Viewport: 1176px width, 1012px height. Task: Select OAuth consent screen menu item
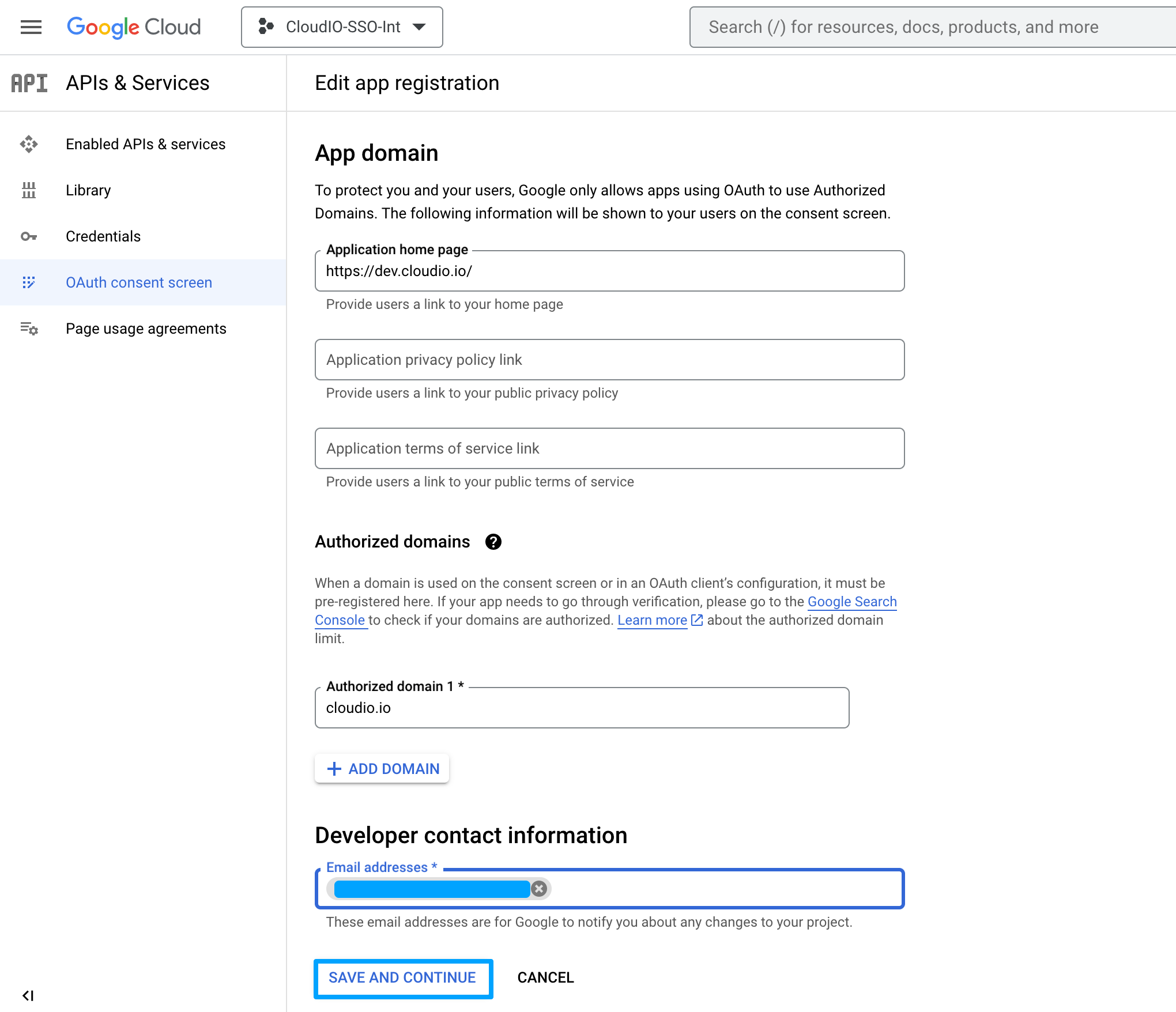click(x=139, y=282)
